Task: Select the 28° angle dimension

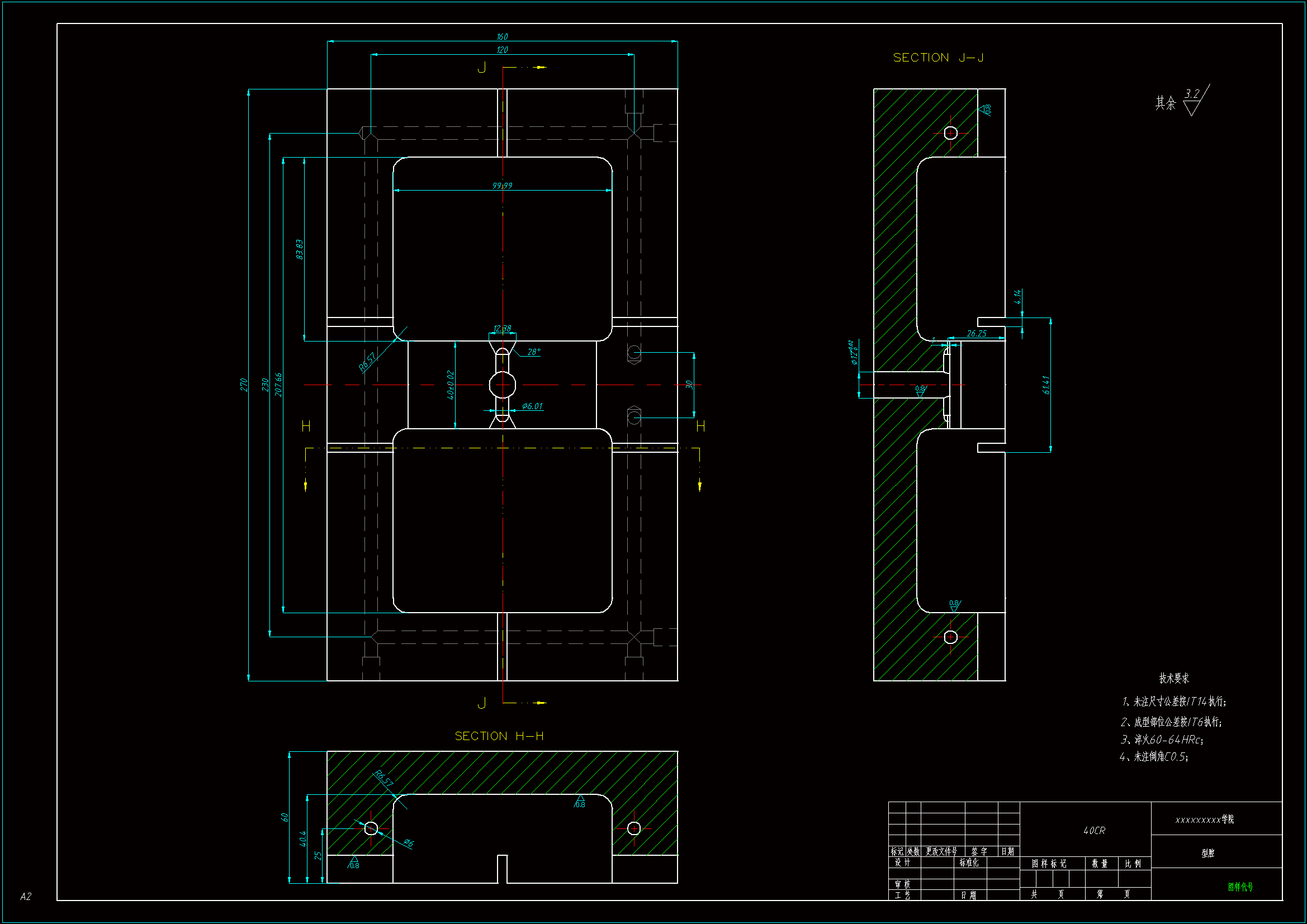Action: pos(534,352)
